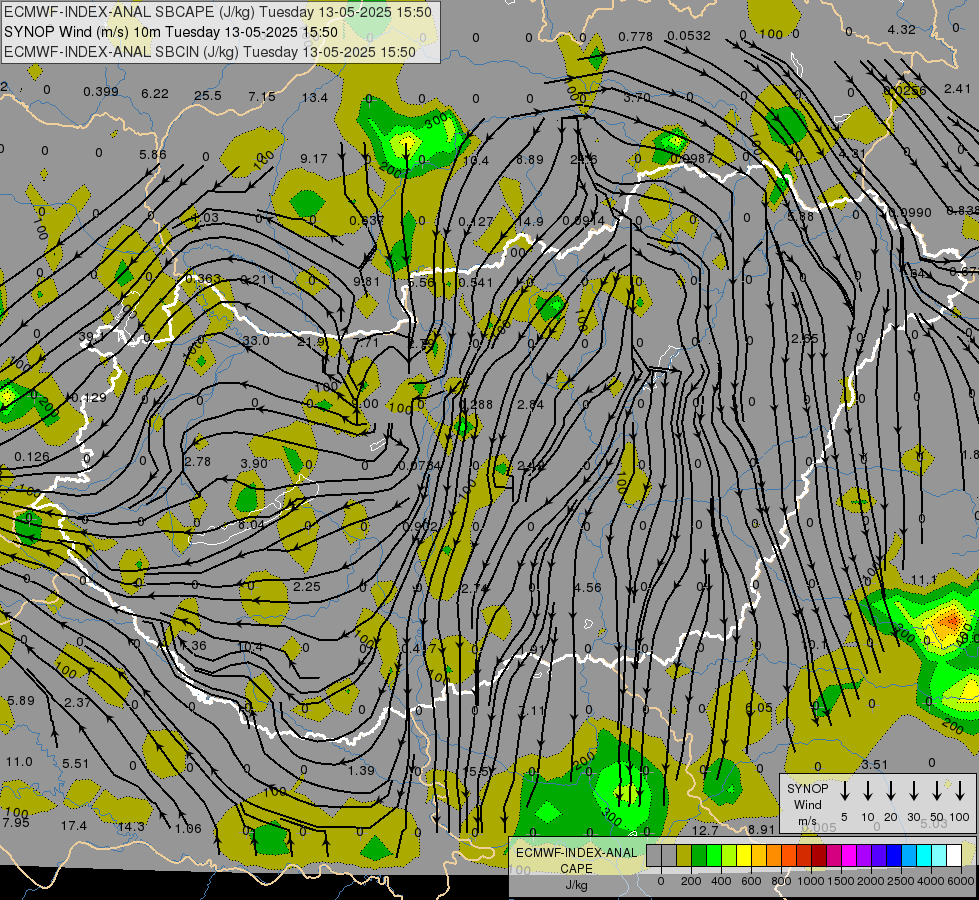Click the map value 0.0532
This screenshot has height=900, width=979.
pos(689,36)
